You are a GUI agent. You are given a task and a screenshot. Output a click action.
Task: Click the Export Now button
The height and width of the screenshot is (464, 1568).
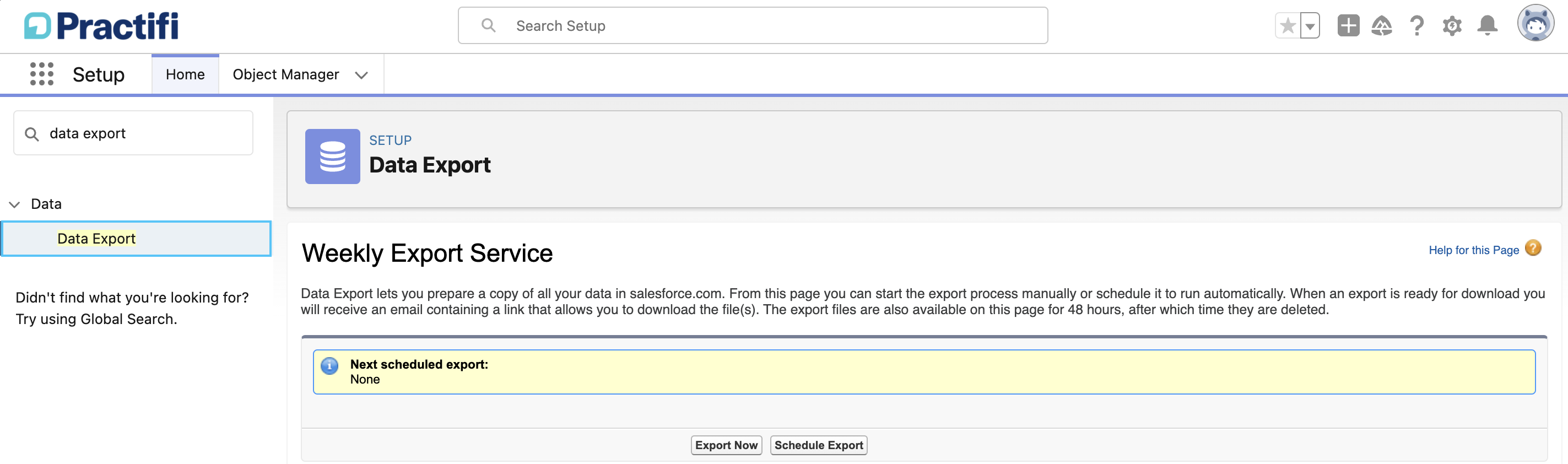(x=726, y=445)
